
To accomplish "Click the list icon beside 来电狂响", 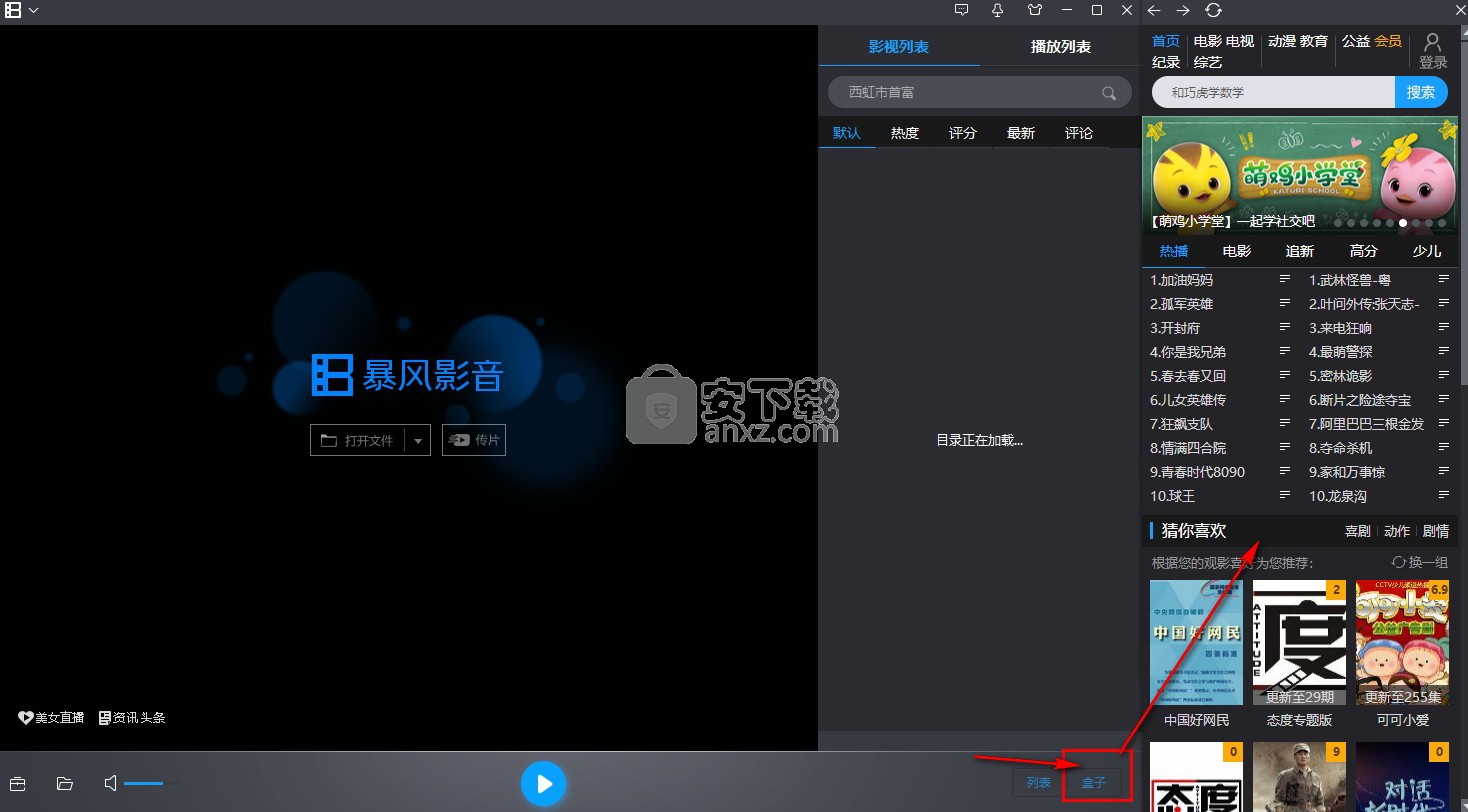I will [1444, 327].
